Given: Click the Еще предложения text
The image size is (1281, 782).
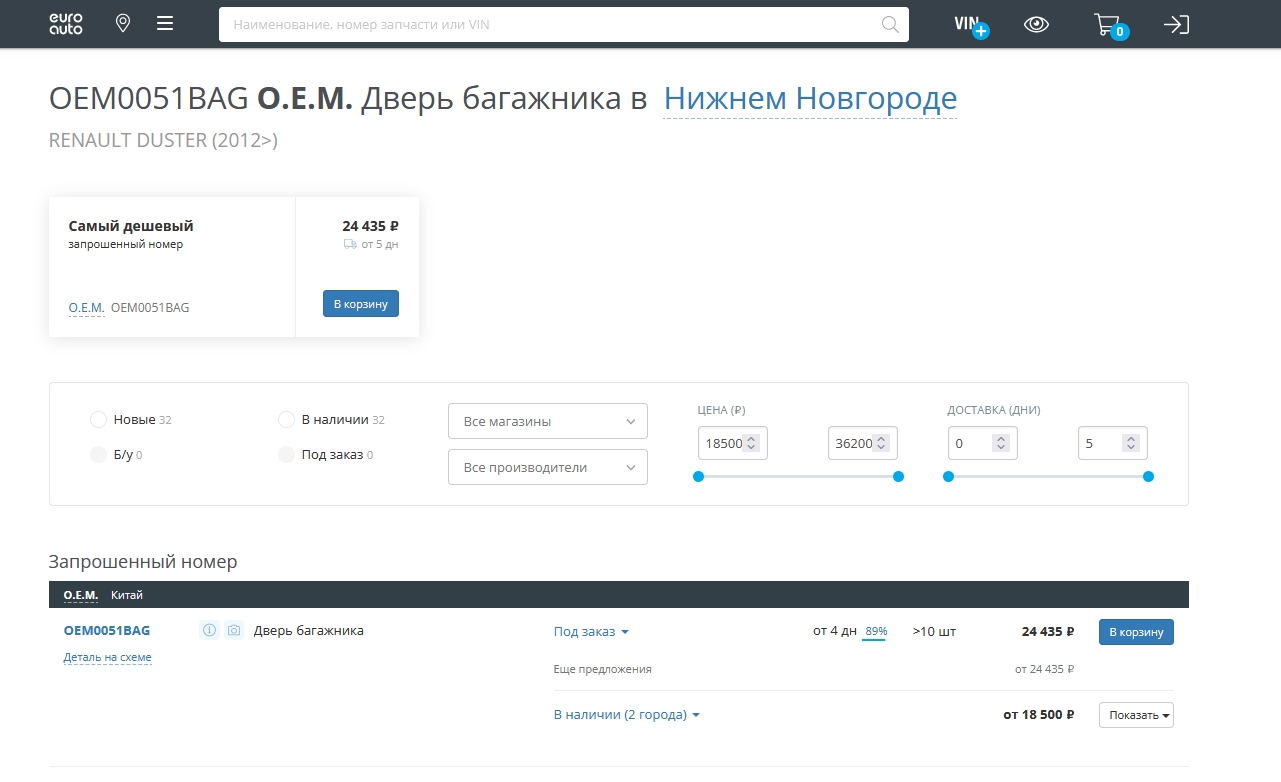Looking at the screenshot, I should pyautogui.click(x=603, y=669).
